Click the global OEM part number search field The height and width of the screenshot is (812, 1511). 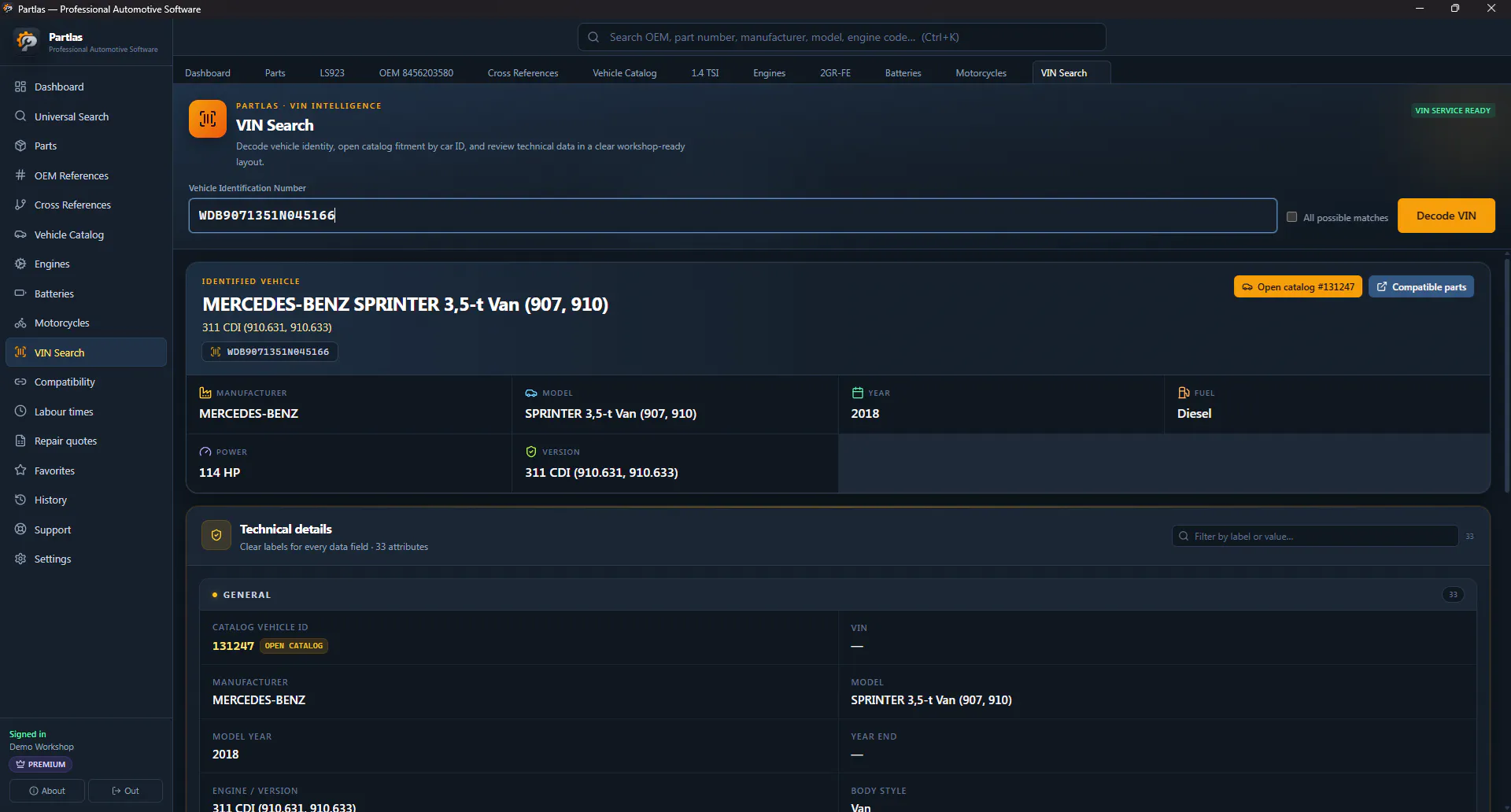pos(842,37)
